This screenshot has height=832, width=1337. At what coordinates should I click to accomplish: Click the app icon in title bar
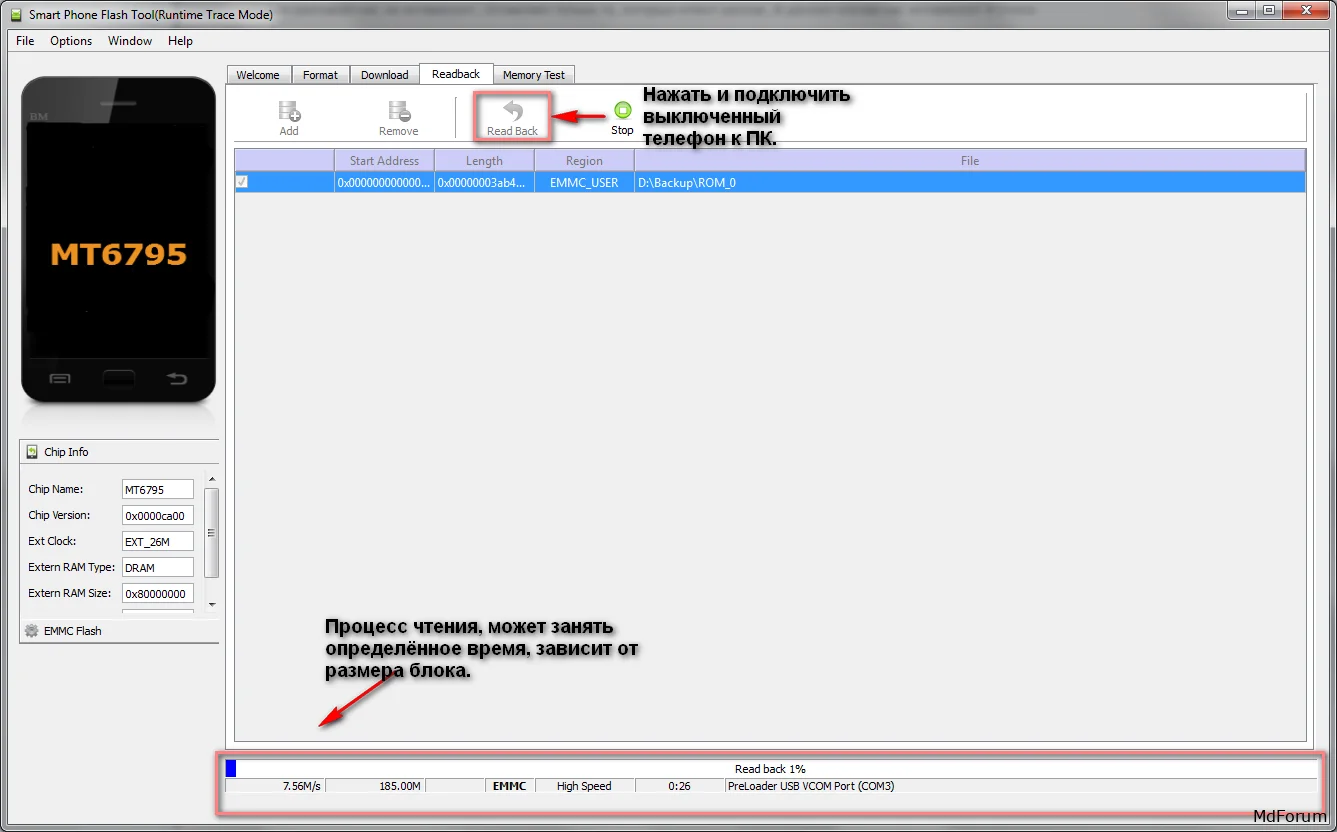15,15
